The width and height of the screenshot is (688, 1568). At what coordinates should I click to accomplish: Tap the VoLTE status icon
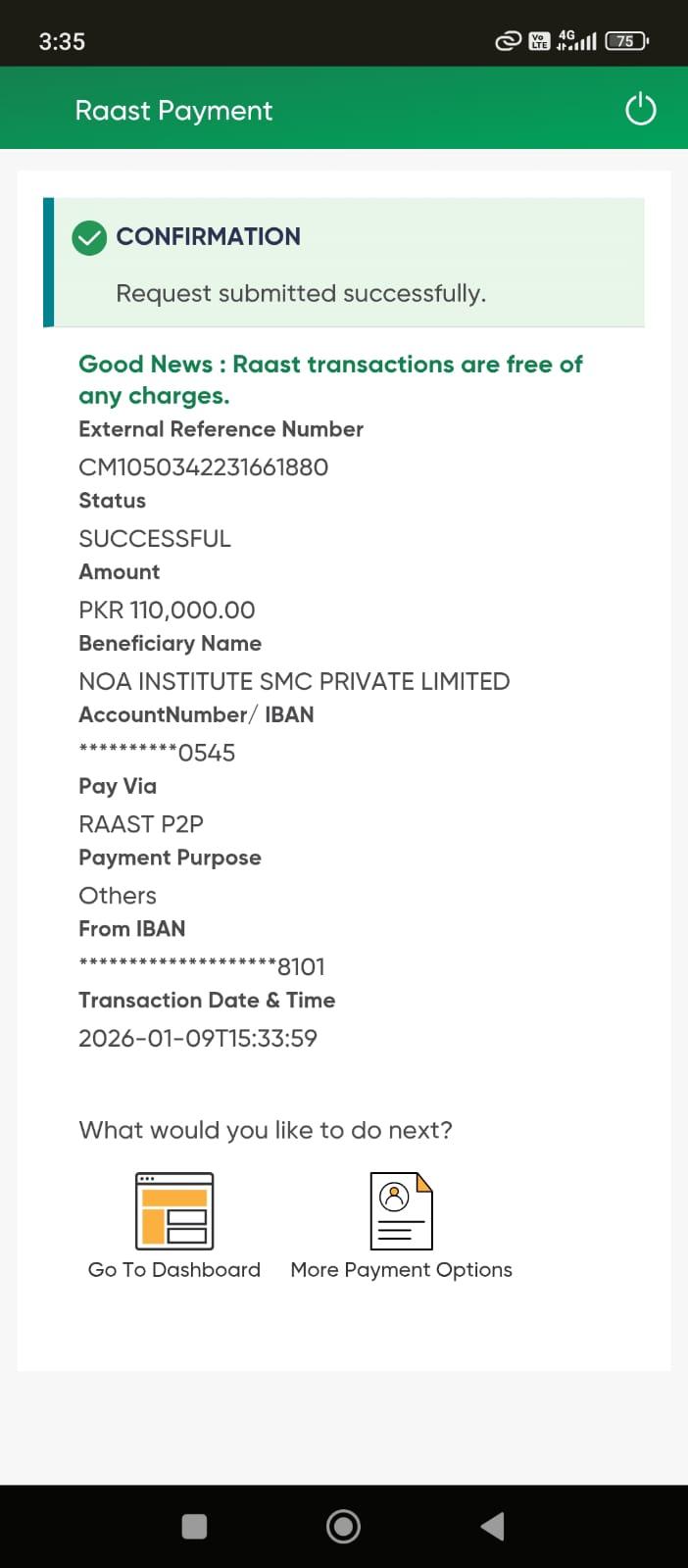[539, 41]
